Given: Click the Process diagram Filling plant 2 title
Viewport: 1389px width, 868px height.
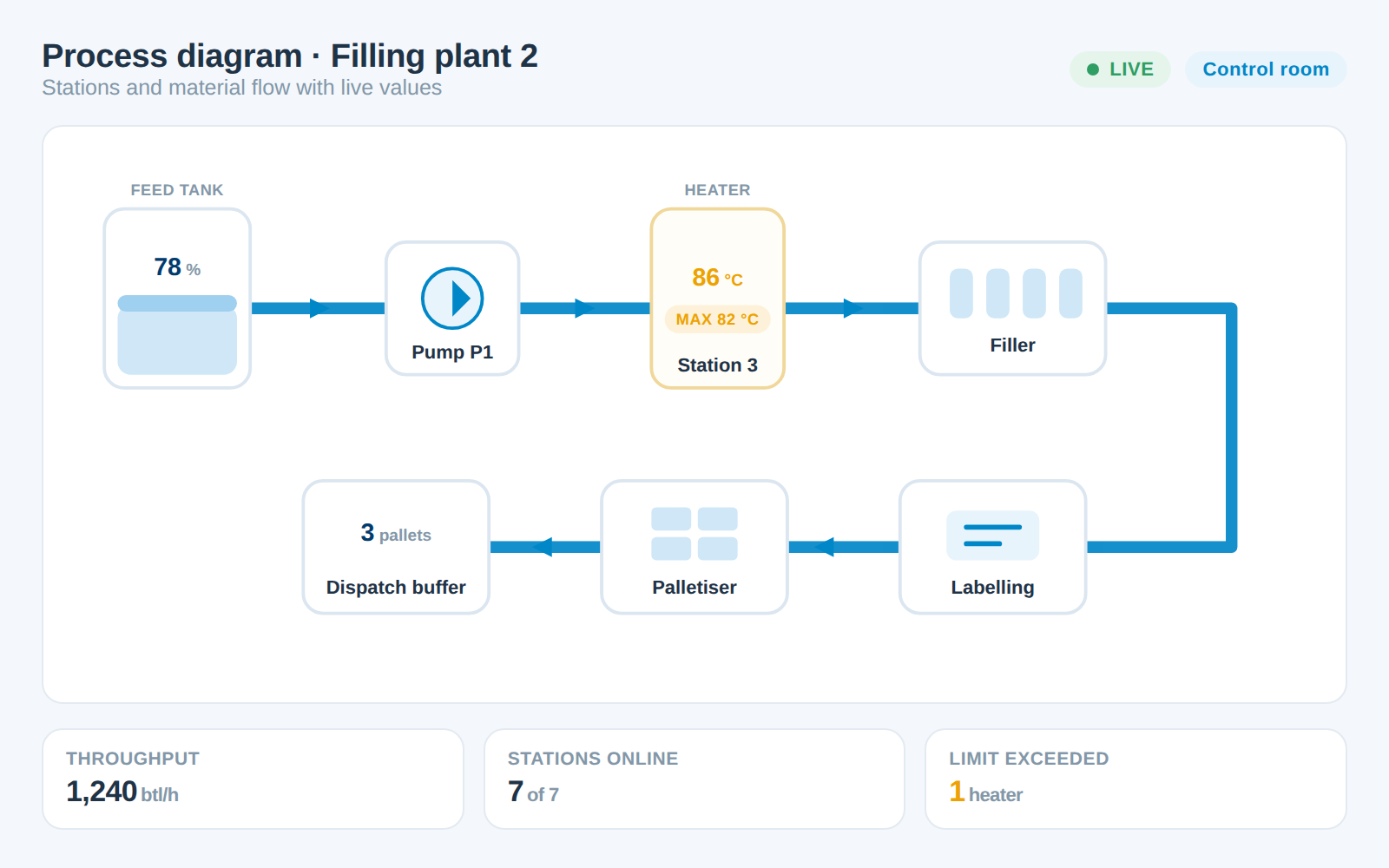Looking at the screenshot, I should pos(290,56).
